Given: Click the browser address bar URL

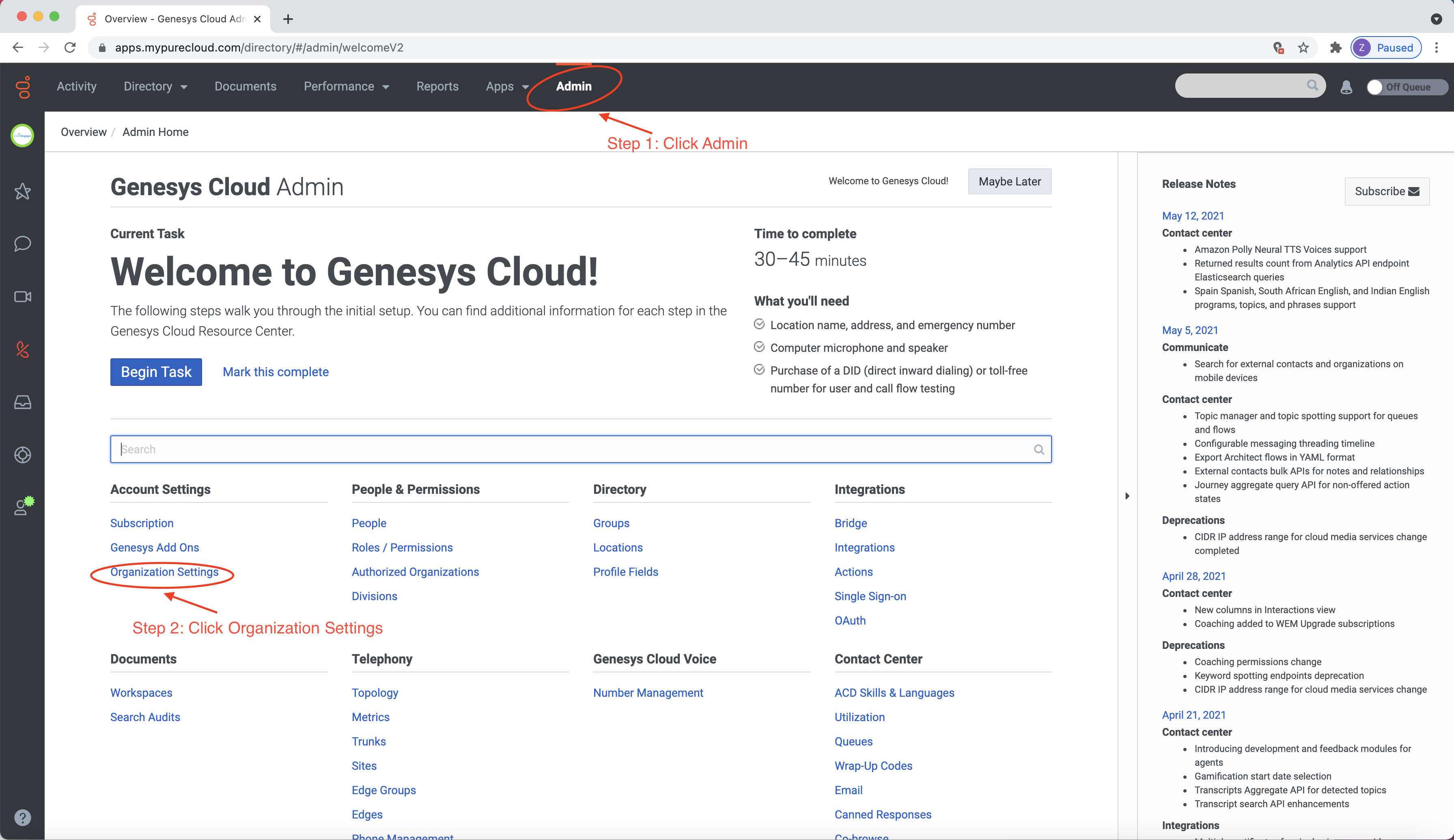Looking at the screenshot, I should 259,48.
